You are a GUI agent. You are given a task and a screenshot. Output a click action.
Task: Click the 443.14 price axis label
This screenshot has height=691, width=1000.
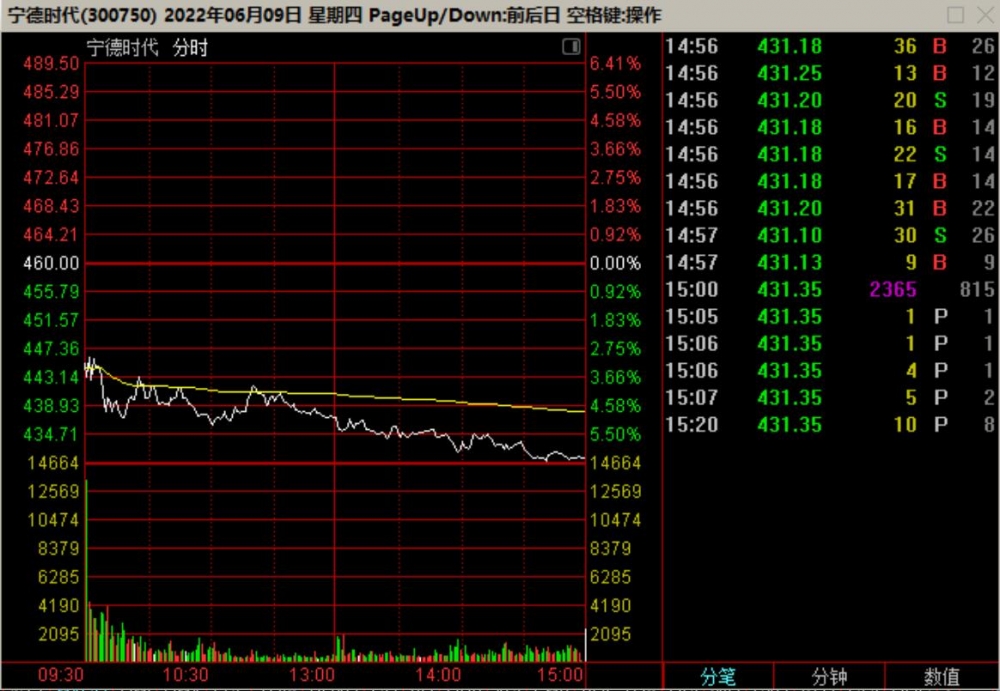click(x=51, y=377)
